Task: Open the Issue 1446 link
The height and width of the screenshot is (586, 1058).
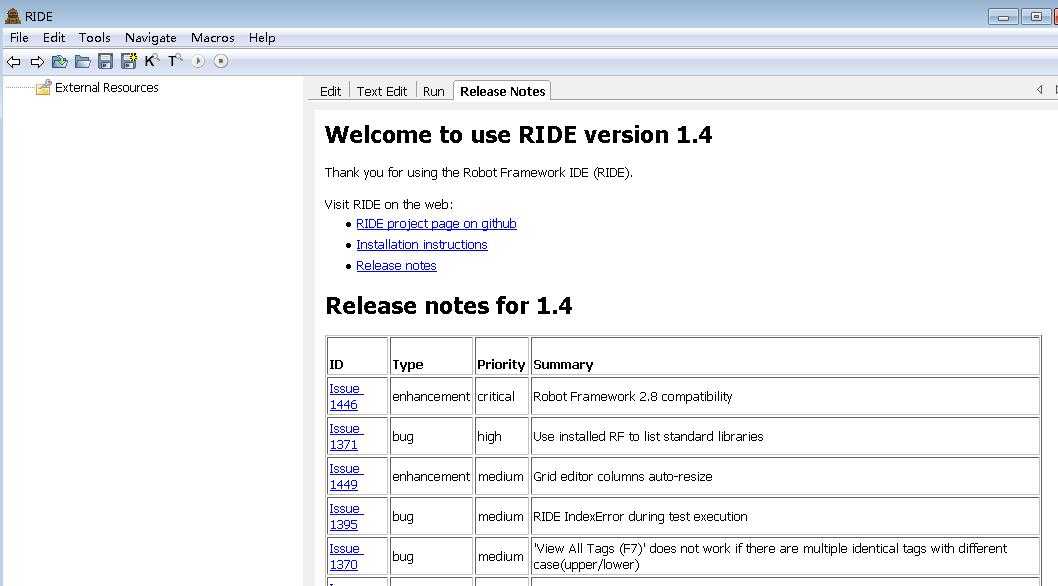Action: 345,396
